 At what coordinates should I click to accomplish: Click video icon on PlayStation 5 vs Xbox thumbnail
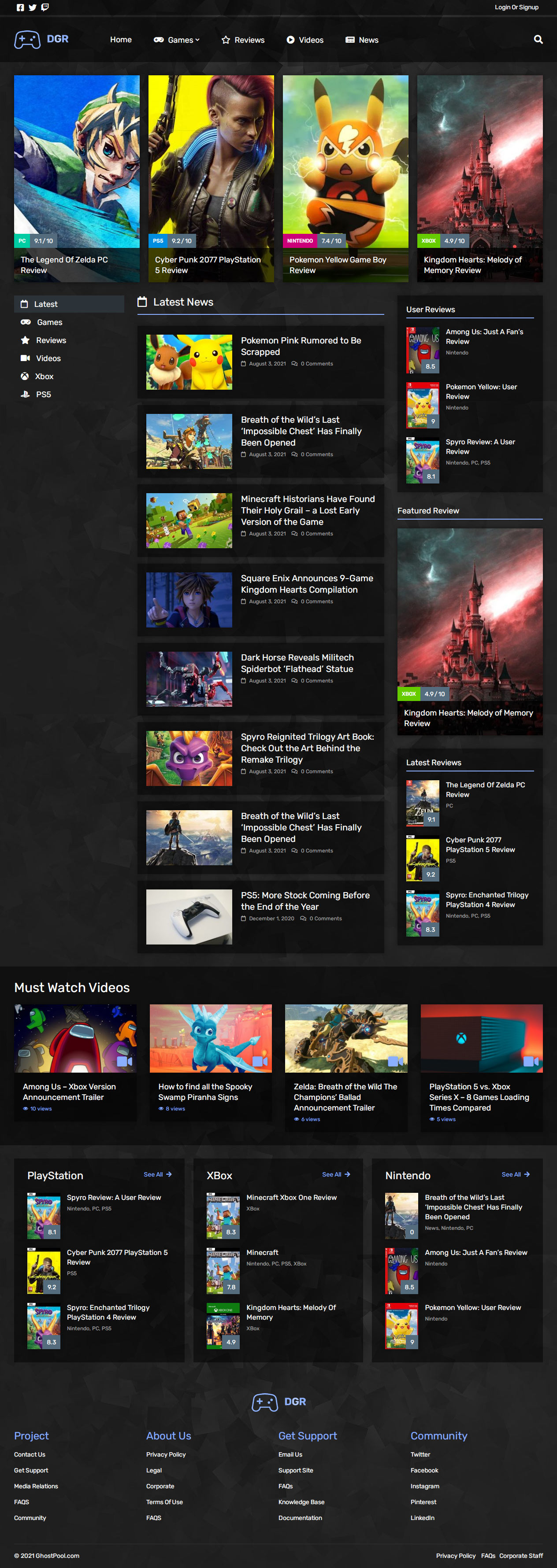(531, 1062)
